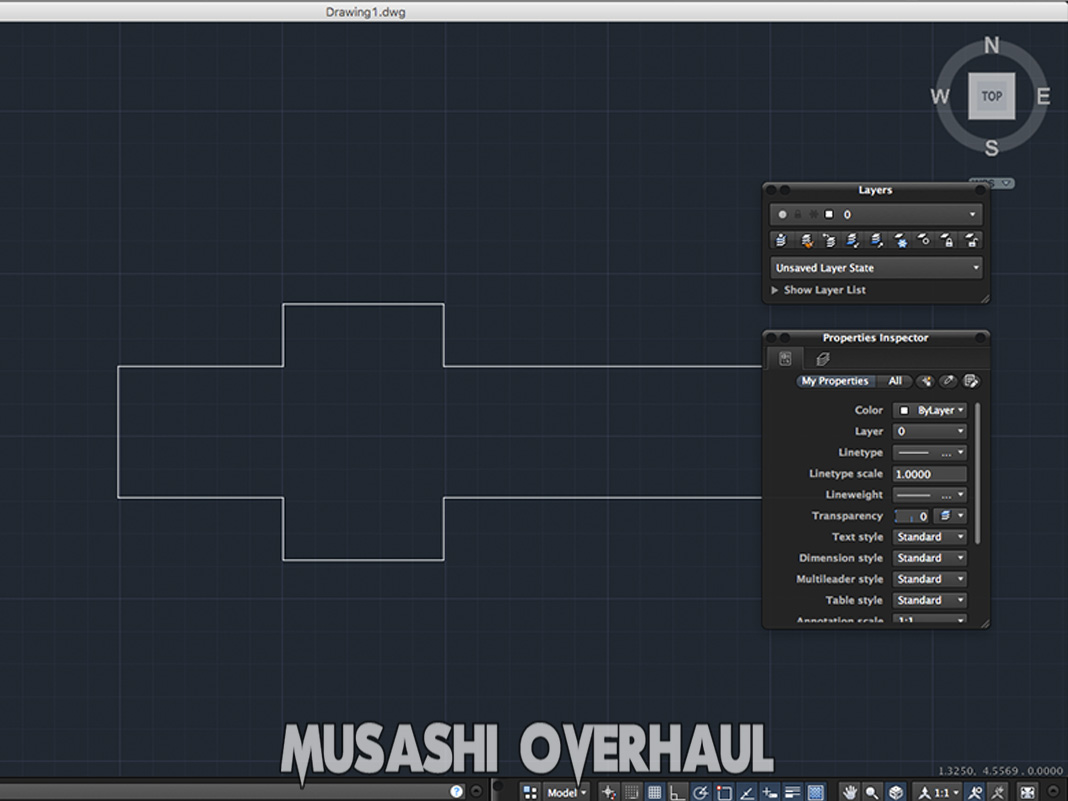Viewport: 1068px width, 801px height.
Task: Click Make Object's Layer Current icon in Layers panel
Action: pyautogui.click(x=781, y=240)
